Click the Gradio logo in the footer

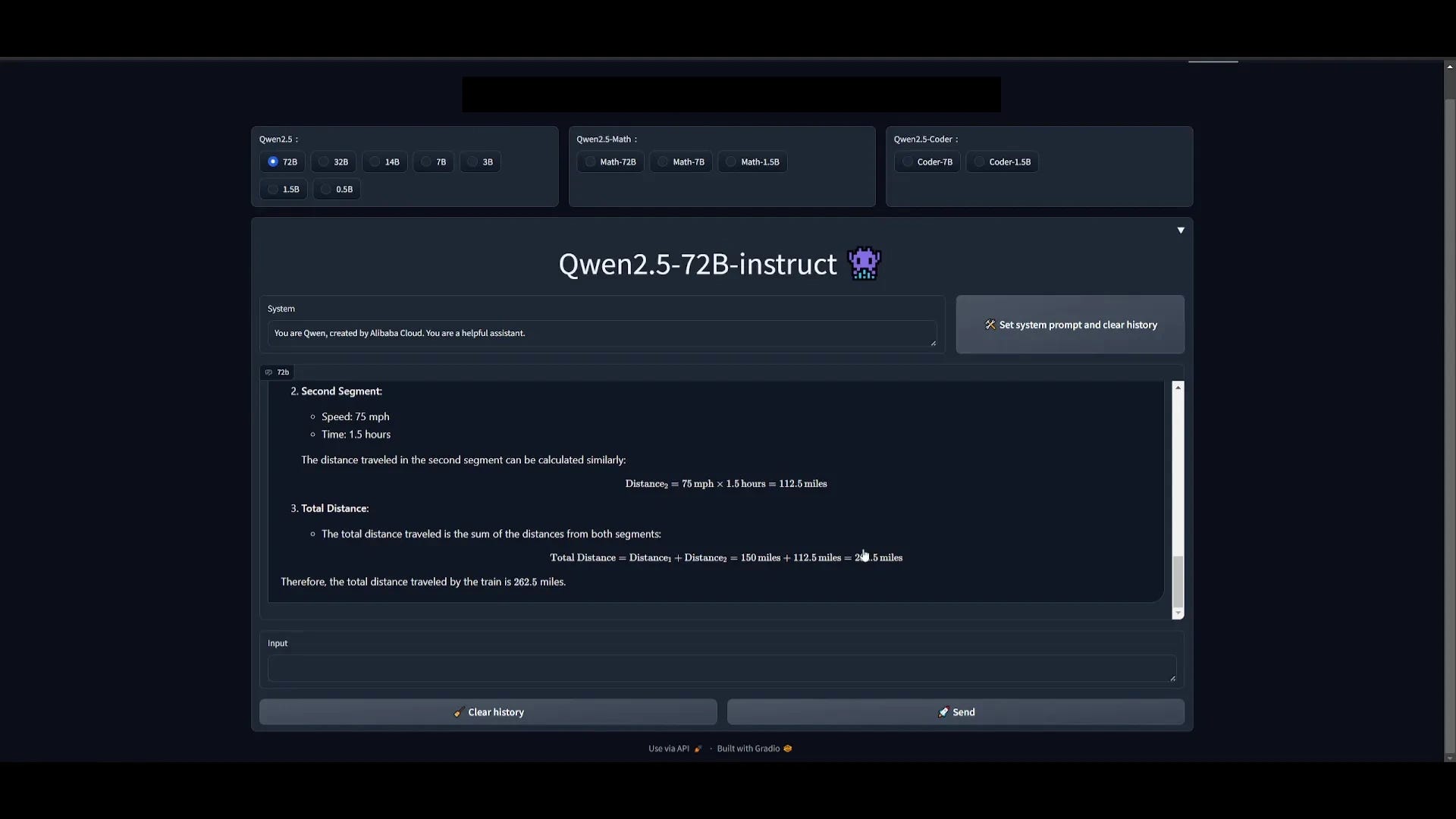(786, 748)
